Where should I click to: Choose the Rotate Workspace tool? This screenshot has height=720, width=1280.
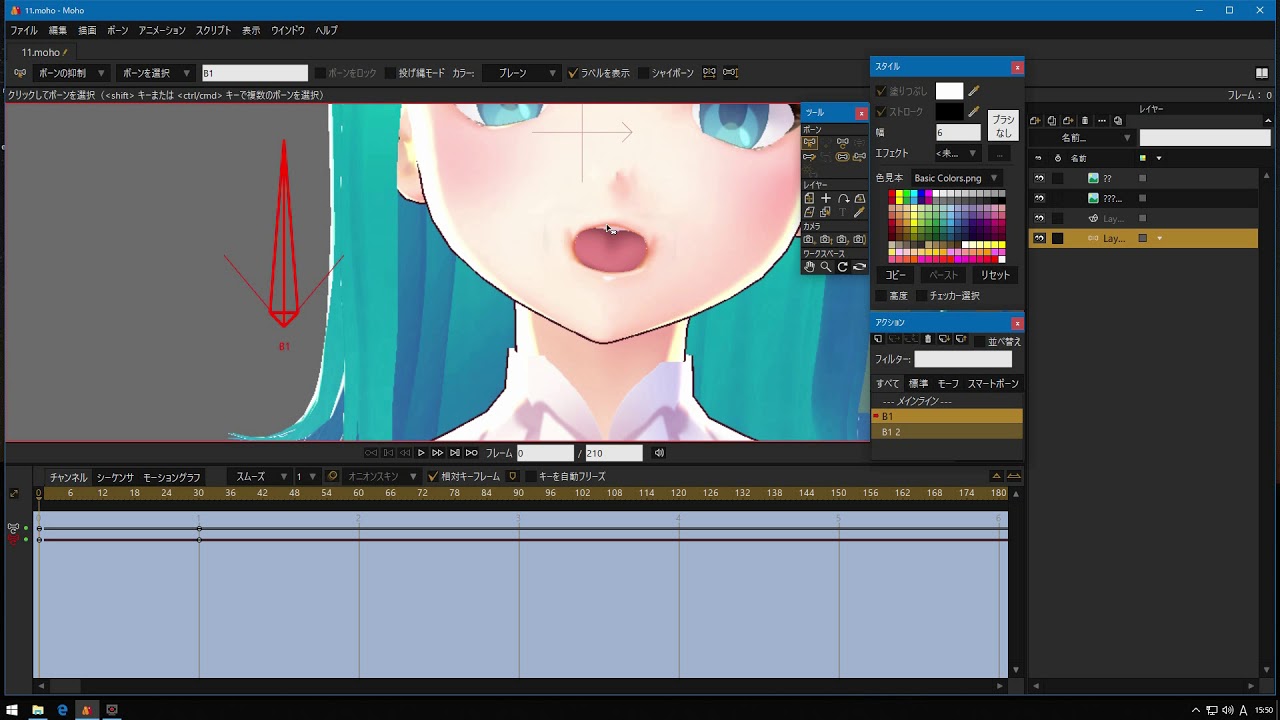pos(843,267)
